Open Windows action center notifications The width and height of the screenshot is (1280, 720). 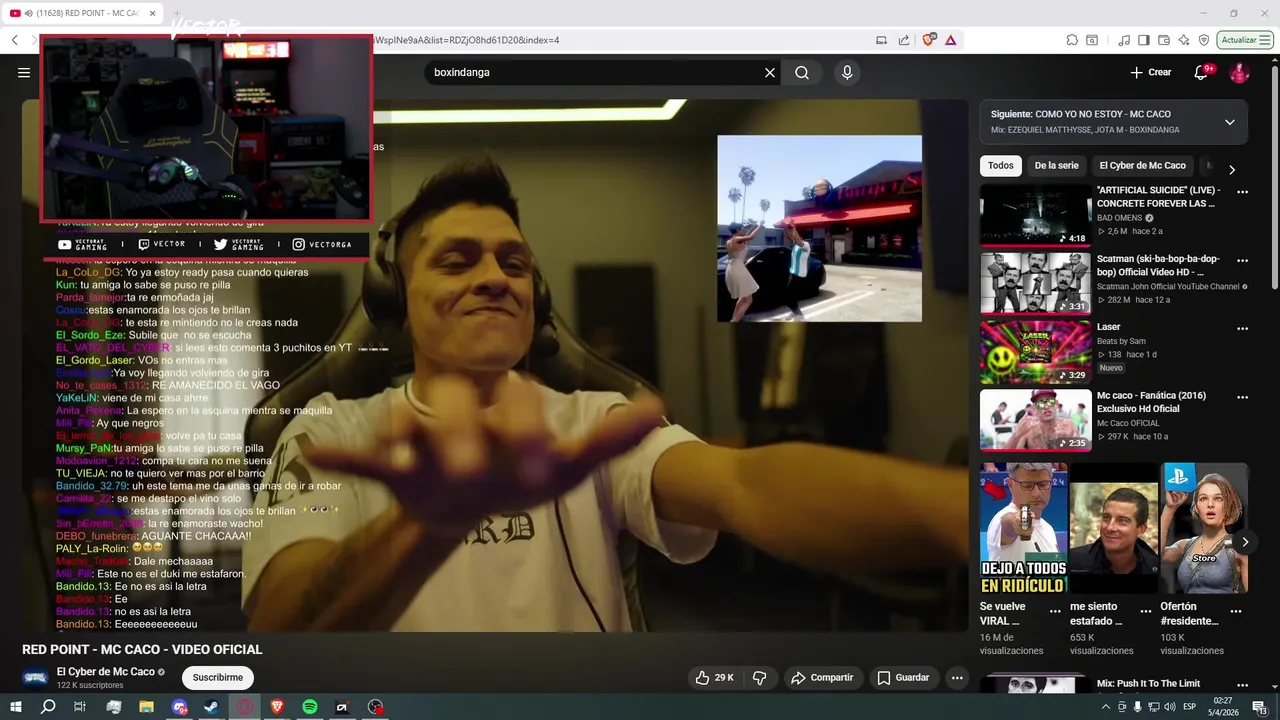(x=1261, y=707)
